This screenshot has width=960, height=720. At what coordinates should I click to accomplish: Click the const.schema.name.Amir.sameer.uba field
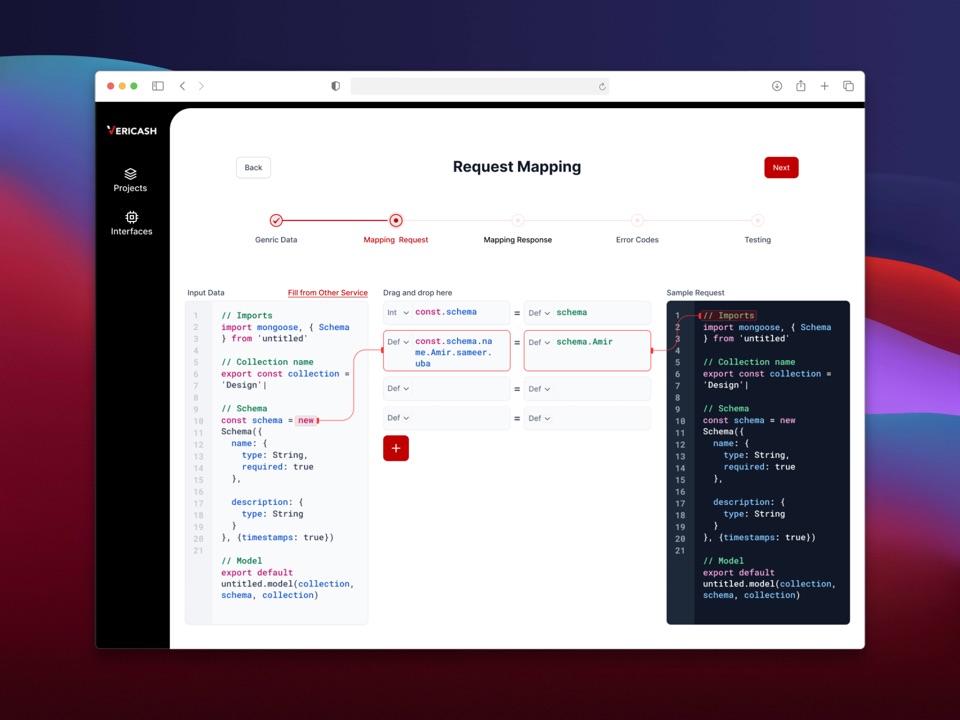click(447, 351)
